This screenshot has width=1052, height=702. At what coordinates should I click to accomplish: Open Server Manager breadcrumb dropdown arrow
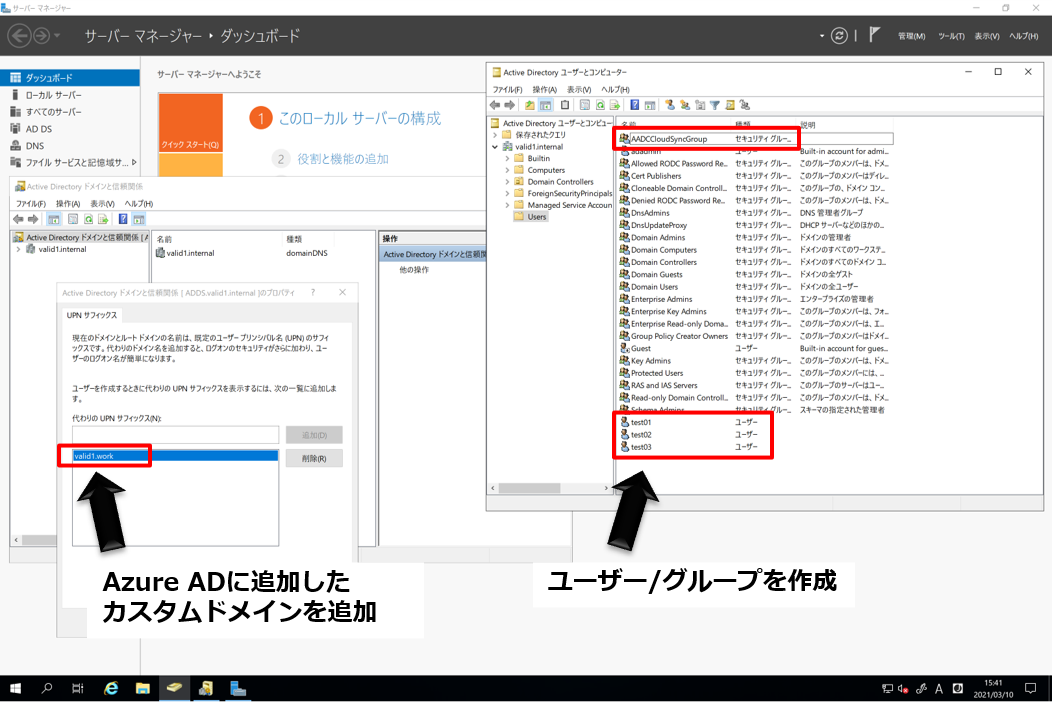click(822, 36)
